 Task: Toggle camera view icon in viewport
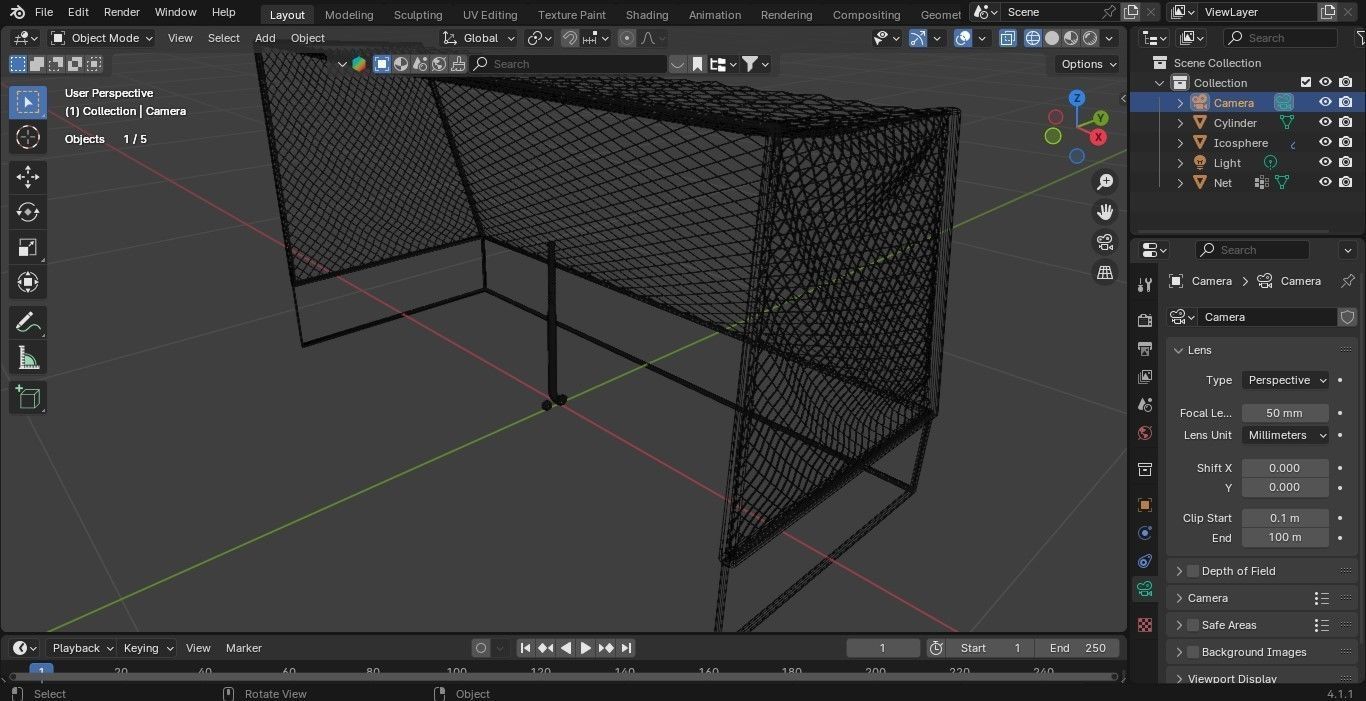pyautogui.click(x=1105, y=242)
